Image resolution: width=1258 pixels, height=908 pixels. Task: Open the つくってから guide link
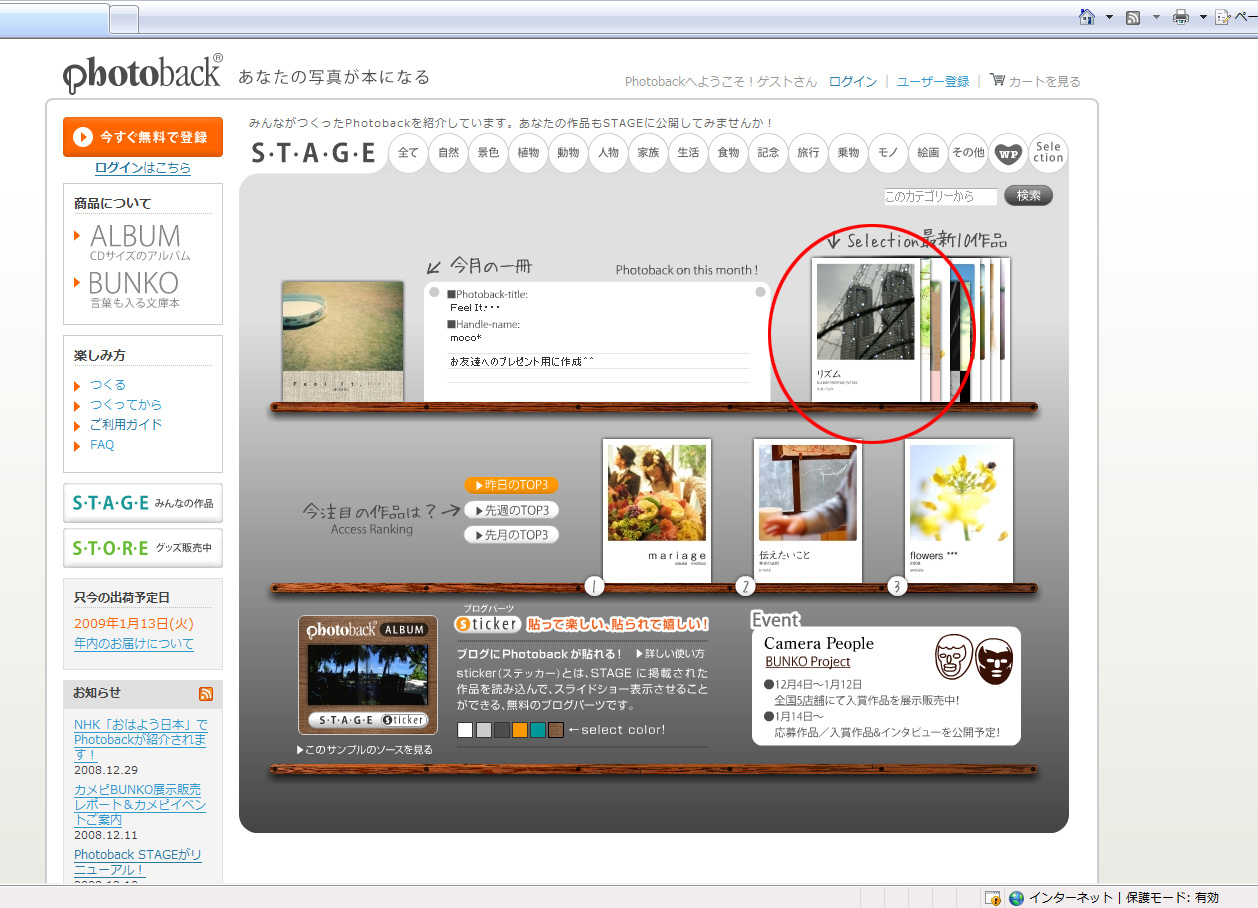point(126,405)
